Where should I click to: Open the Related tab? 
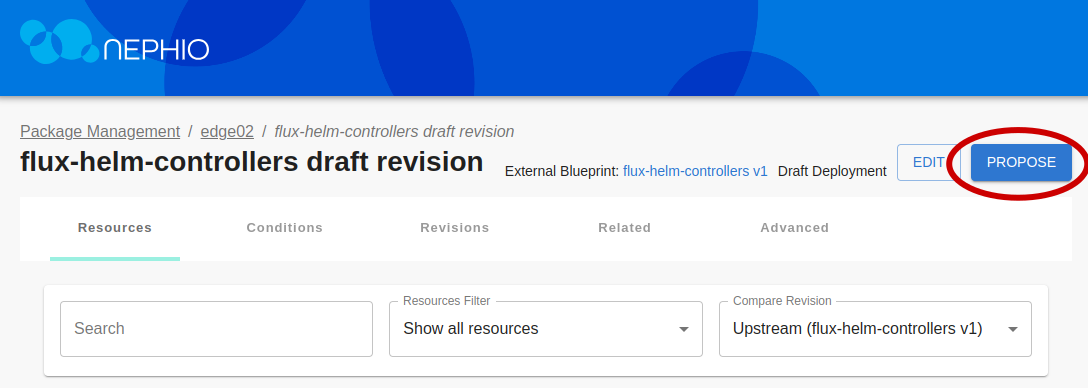(624, 228)
